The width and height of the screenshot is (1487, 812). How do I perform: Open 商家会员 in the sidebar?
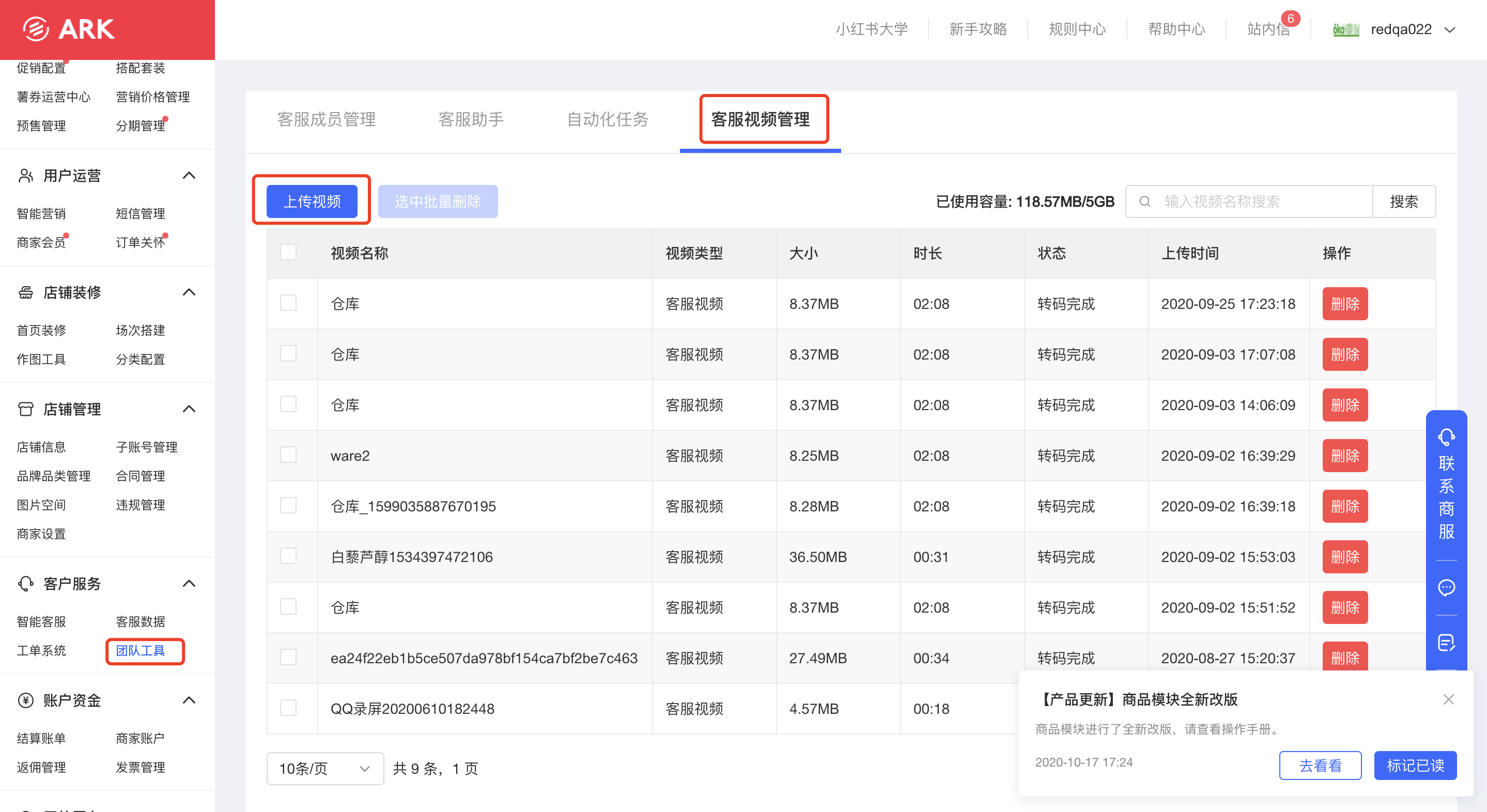(x=41, y=242)
